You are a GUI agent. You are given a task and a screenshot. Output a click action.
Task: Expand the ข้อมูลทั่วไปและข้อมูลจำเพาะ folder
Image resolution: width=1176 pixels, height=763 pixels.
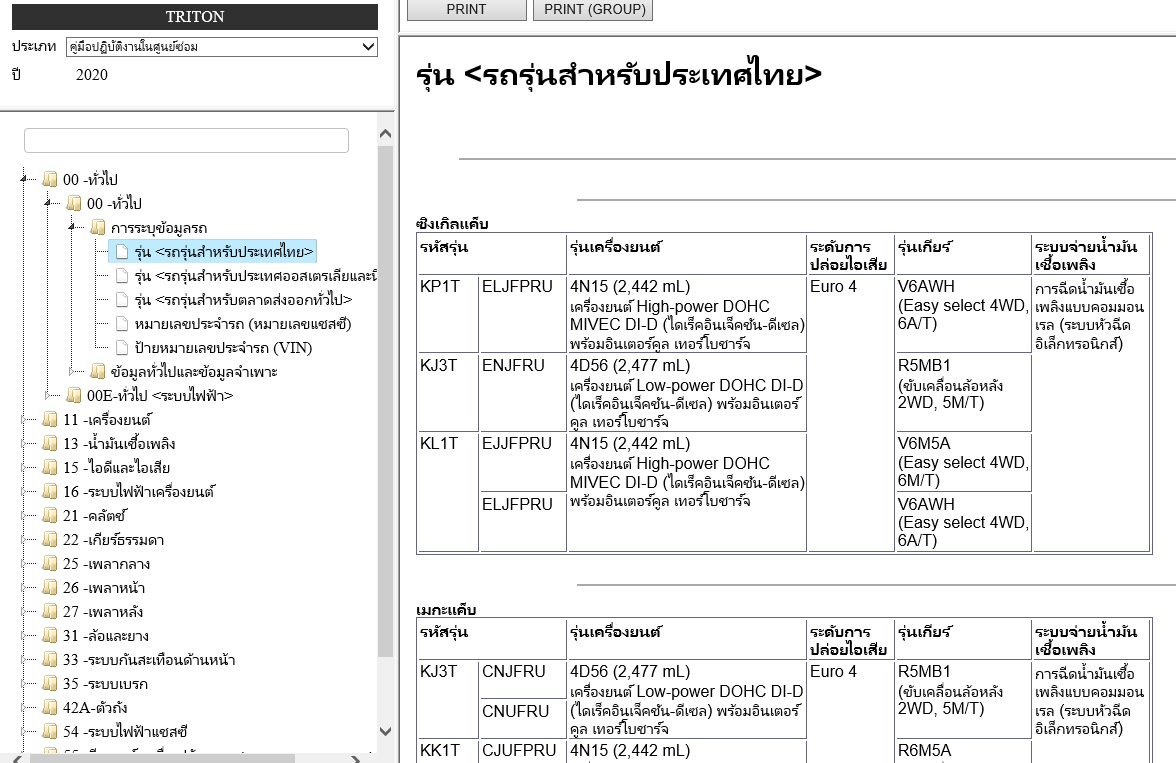(73, 371)
